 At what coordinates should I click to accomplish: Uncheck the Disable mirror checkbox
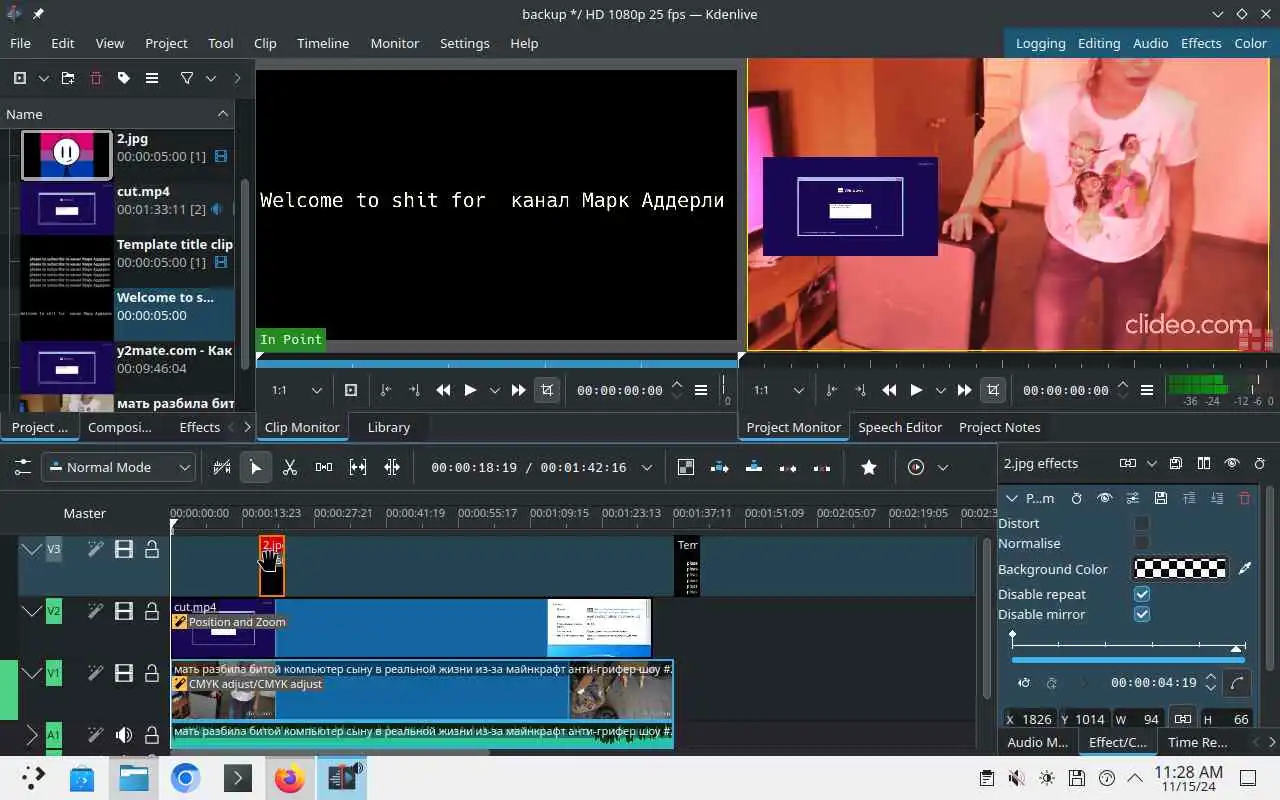(1142, 614)
